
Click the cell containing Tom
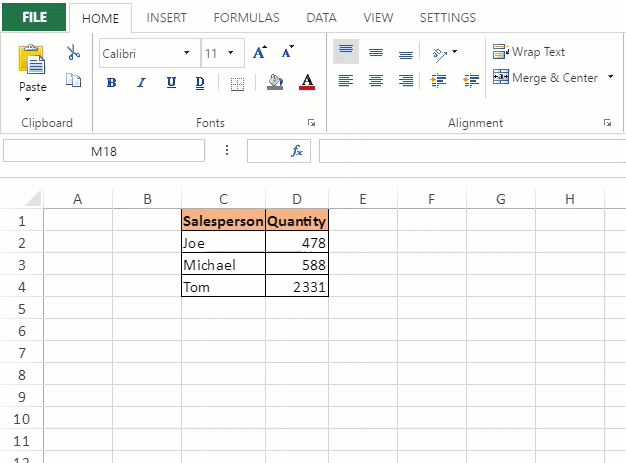click(223, 286)
